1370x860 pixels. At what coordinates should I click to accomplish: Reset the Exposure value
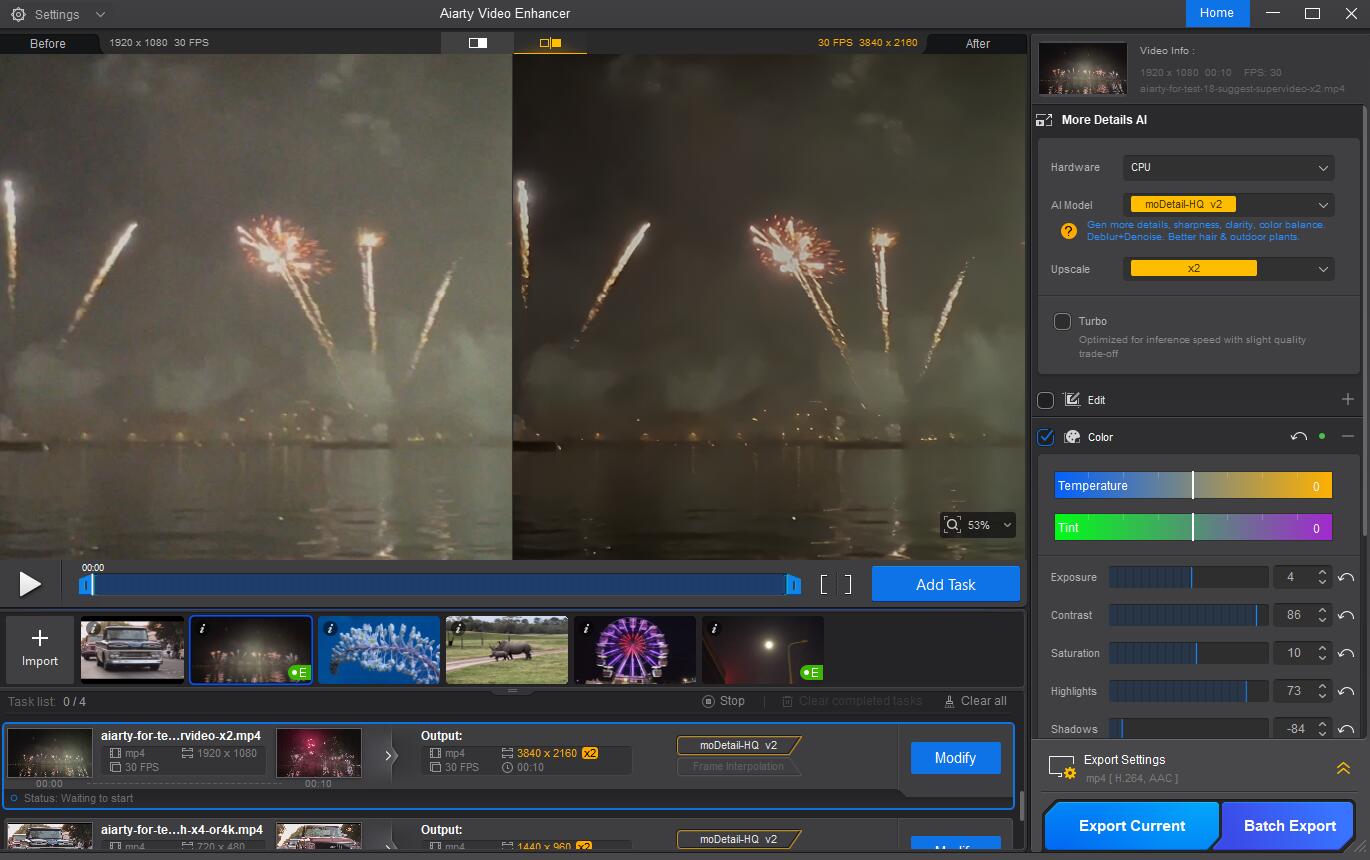coord(1346,578)
